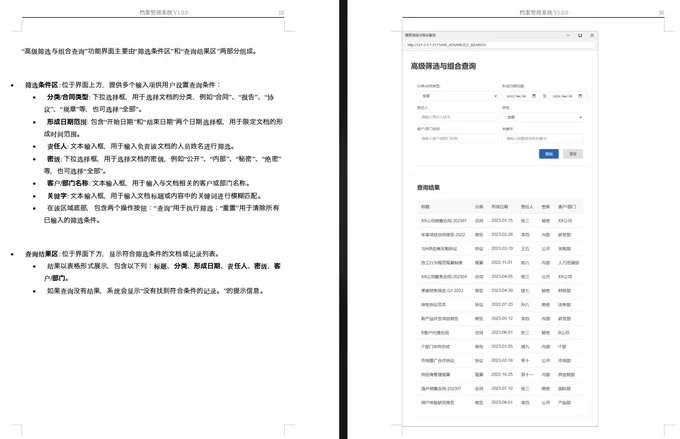Minimize the 高级筛选与组合查询 window

(x=568, y=35)
